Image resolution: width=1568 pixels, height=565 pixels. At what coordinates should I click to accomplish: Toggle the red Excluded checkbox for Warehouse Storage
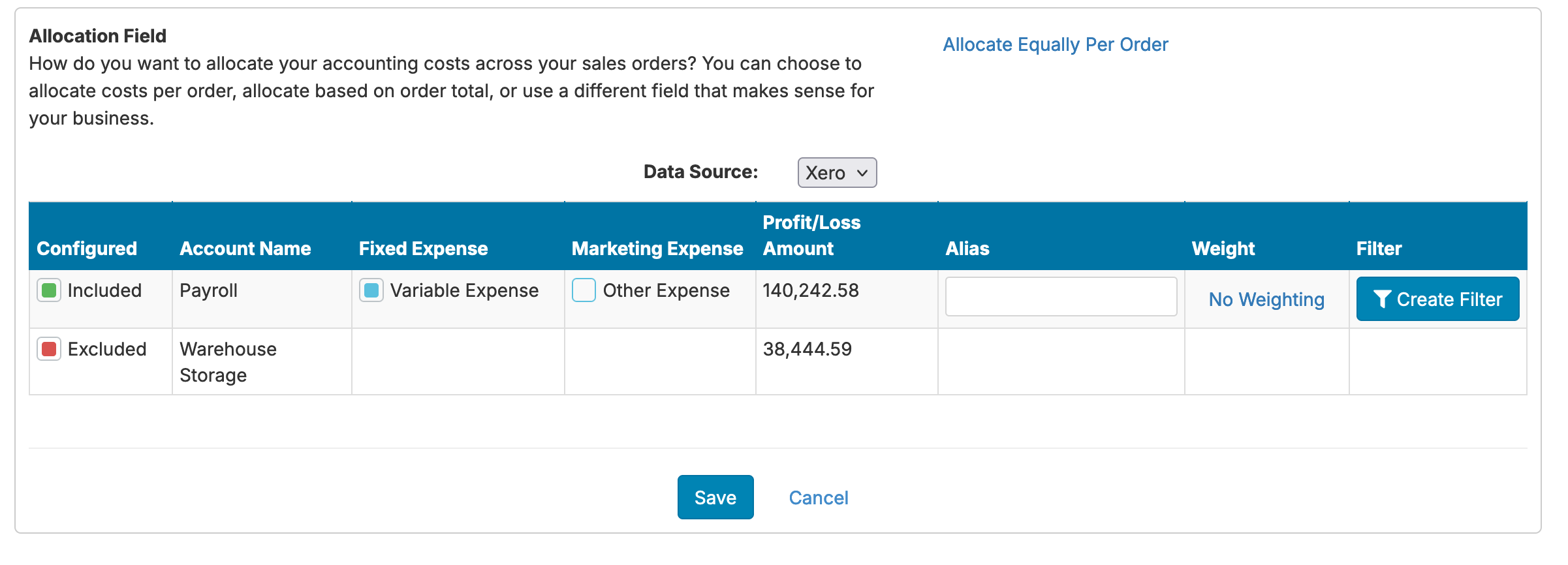49,349
